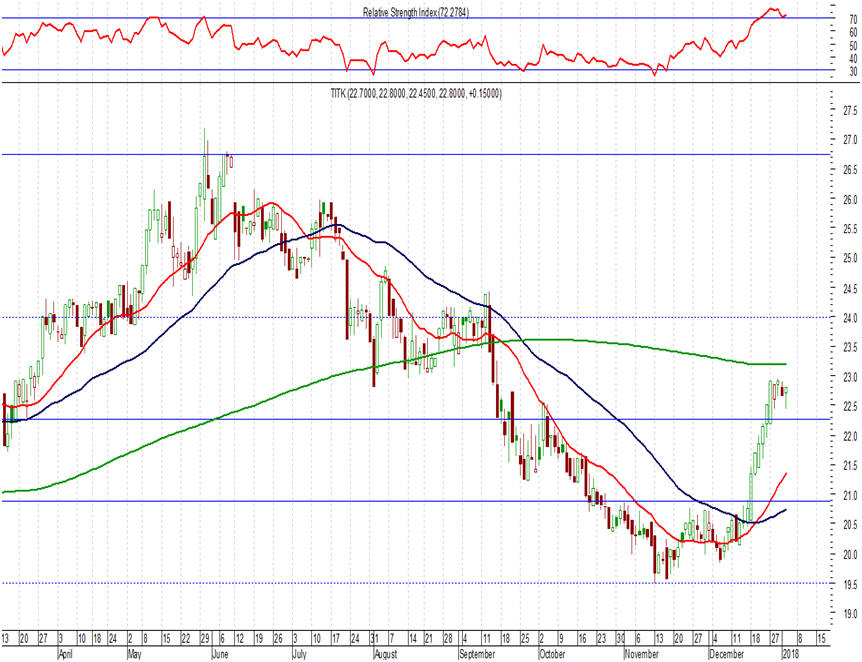Select the 50 label on RSI axis
862x662 pixels.
853,46
